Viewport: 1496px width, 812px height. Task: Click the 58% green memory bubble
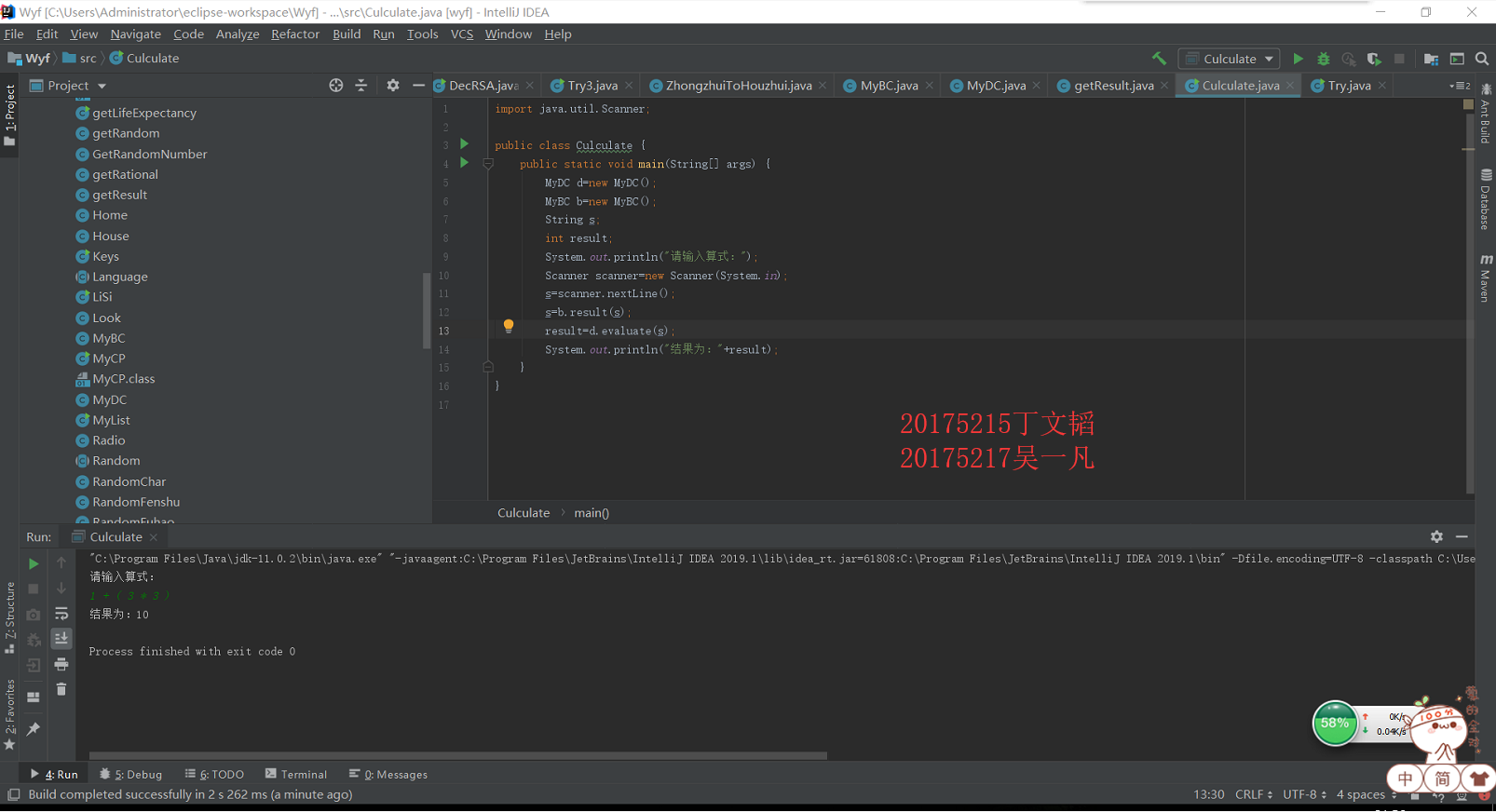(1335, 724)
